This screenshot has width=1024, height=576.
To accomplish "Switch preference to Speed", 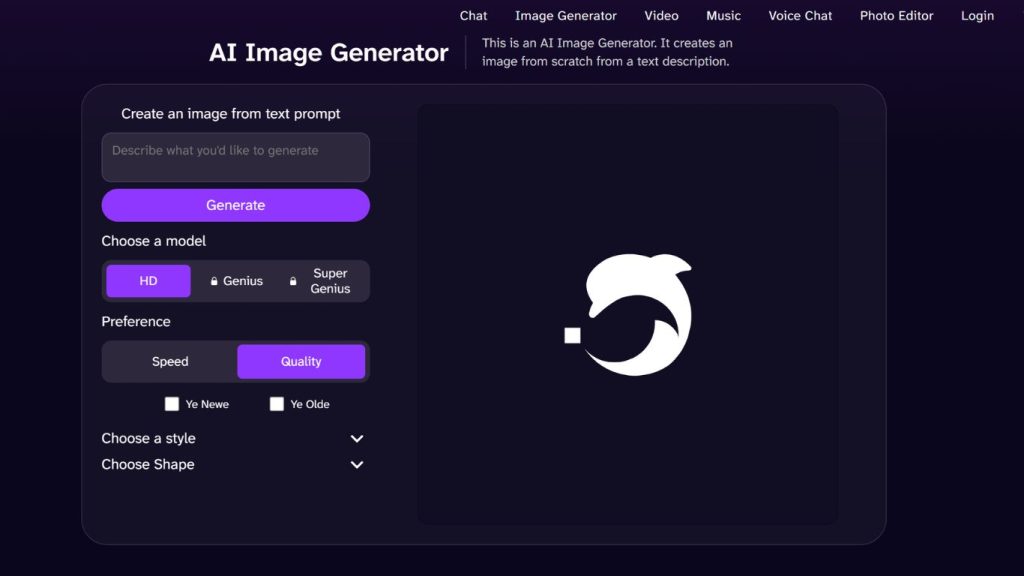I will tap(170, 361).
